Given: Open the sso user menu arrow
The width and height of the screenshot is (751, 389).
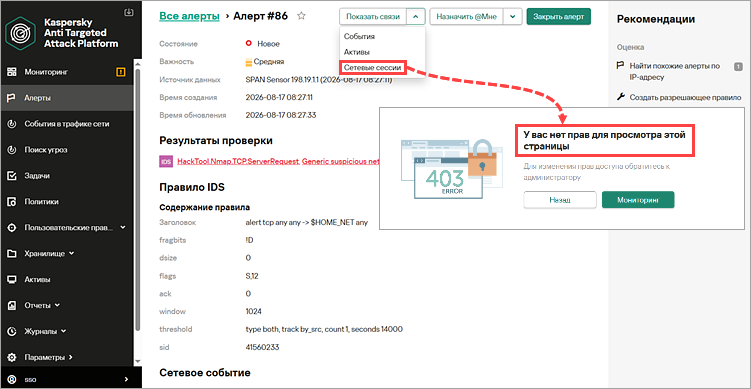Looking at the screenshot, I should (126, 379).
